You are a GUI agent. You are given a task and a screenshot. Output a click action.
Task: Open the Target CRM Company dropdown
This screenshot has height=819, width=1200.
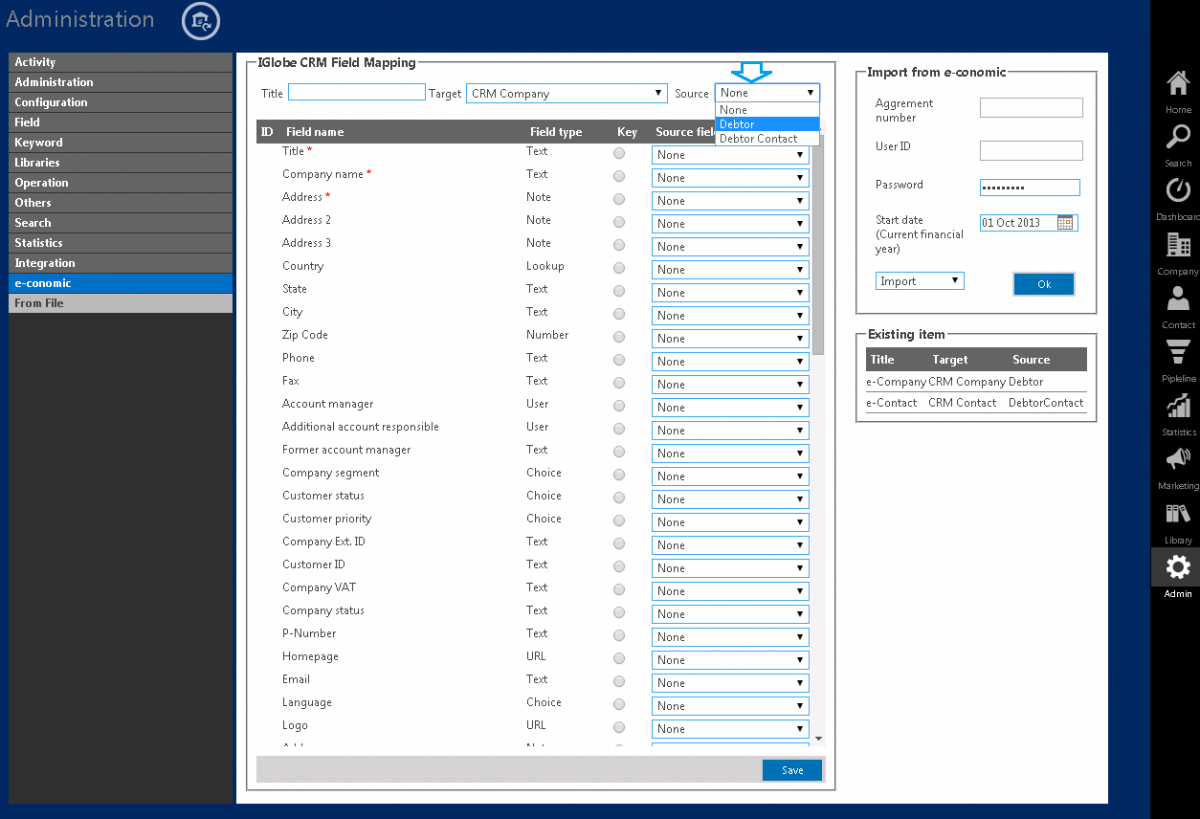567,93
